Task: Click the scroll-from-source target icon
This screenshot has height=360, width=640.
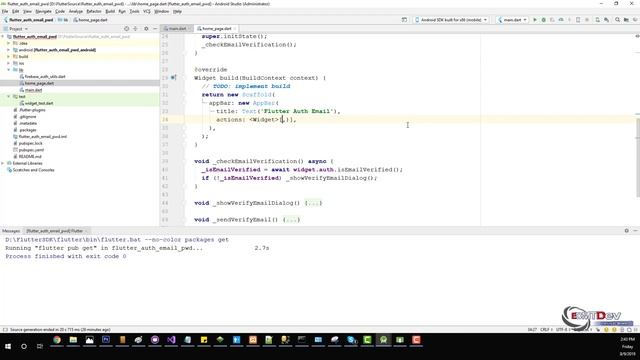Action: (127, 29)
